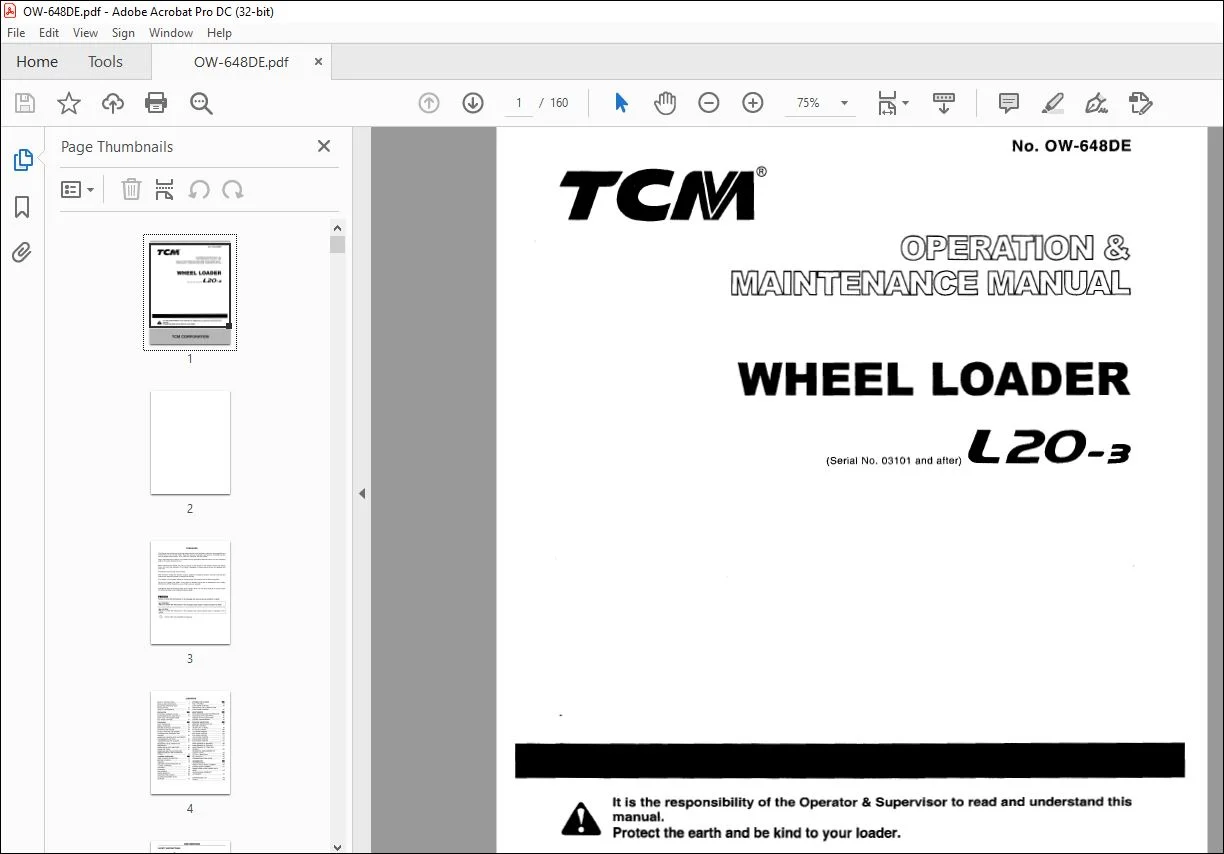Select page 3 thumbnail
The height and width of the screenshot is (854, 1224).
pyautogui.click(x=190, y=593)
